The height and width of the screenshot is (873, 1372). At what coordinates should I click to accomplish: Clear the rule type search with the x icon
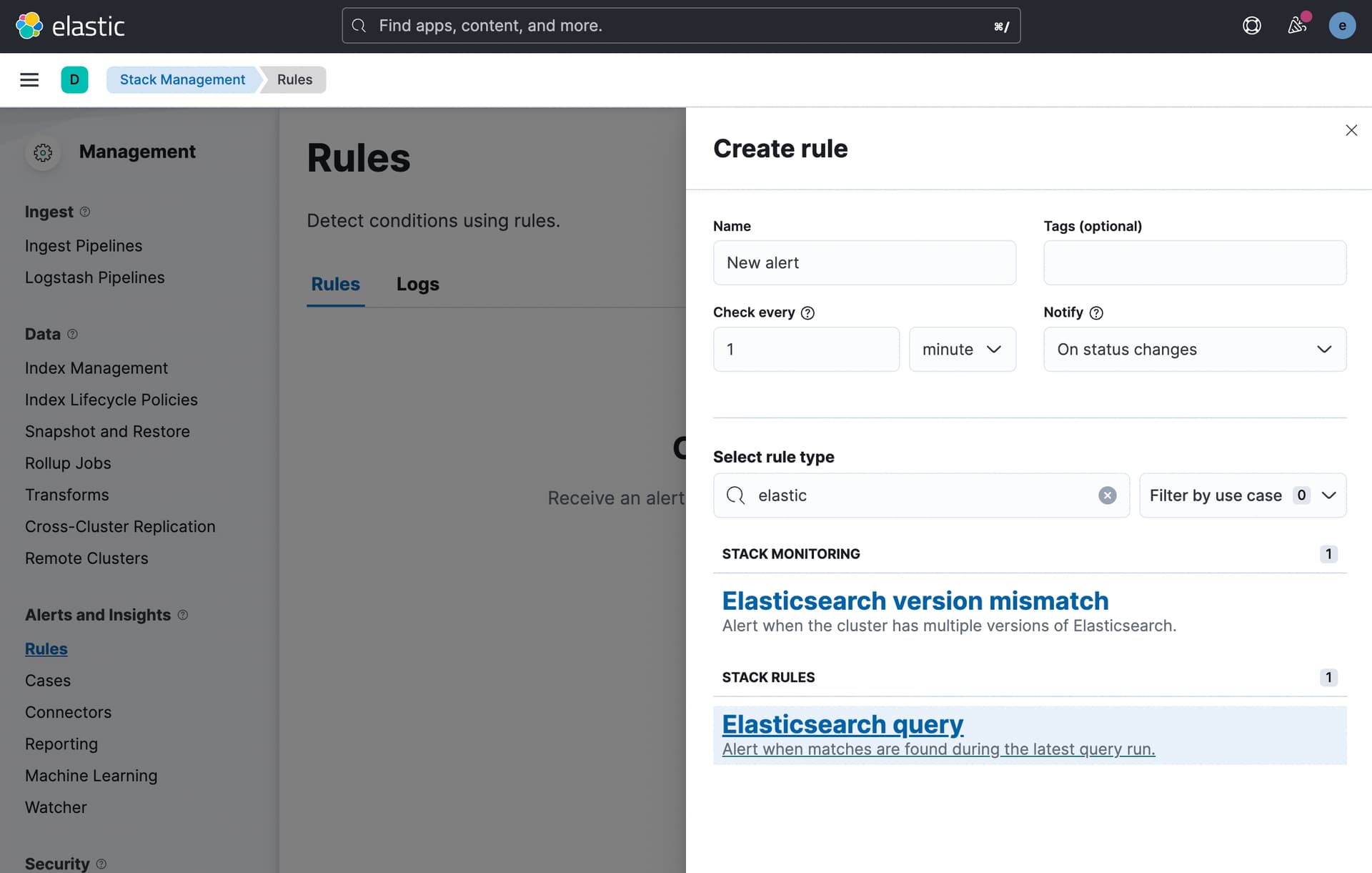coord(1108,495)
